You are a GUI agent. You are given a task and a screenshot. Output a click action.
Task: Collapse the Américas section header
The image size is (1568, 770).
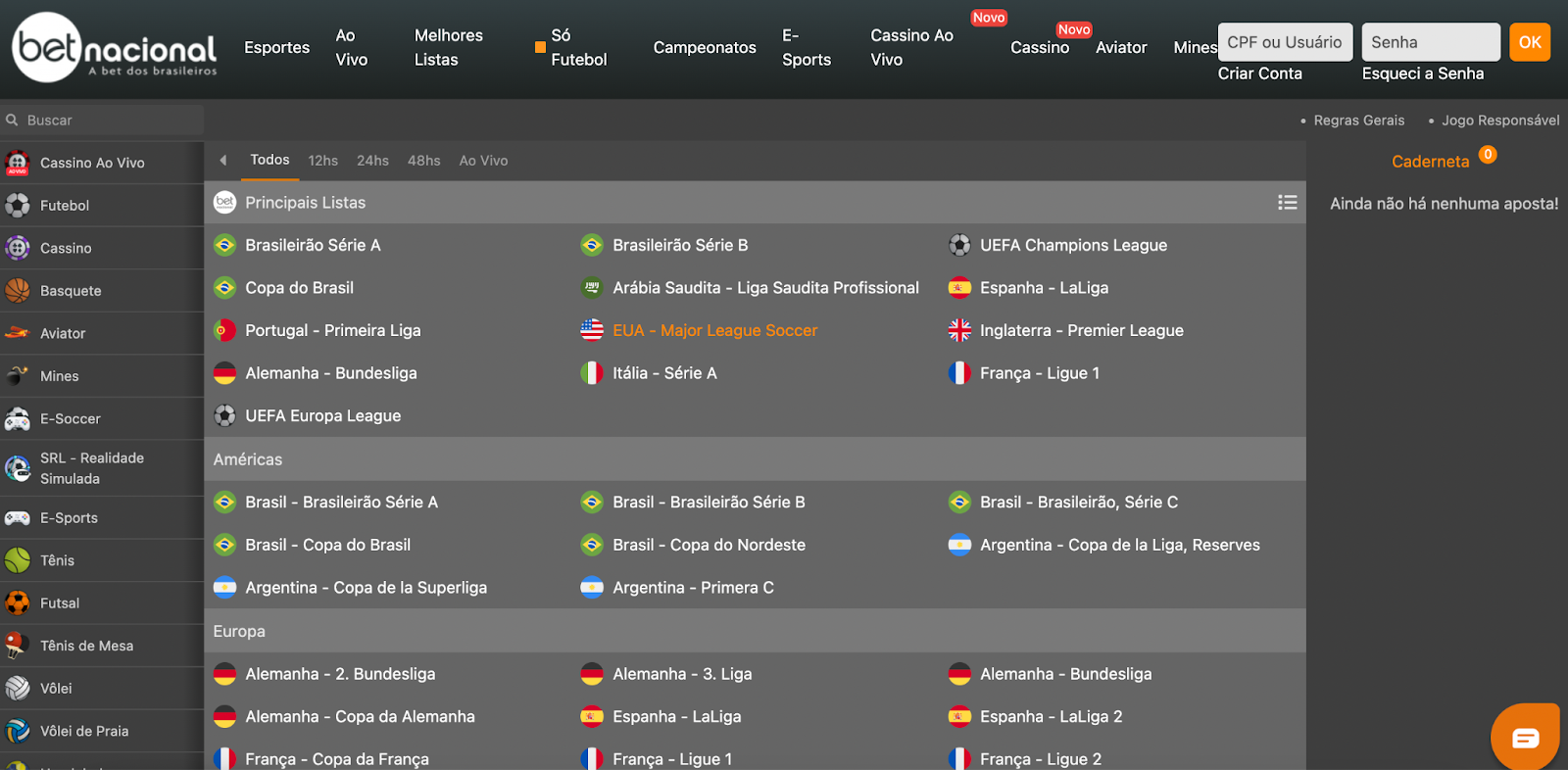coord(755,458)
